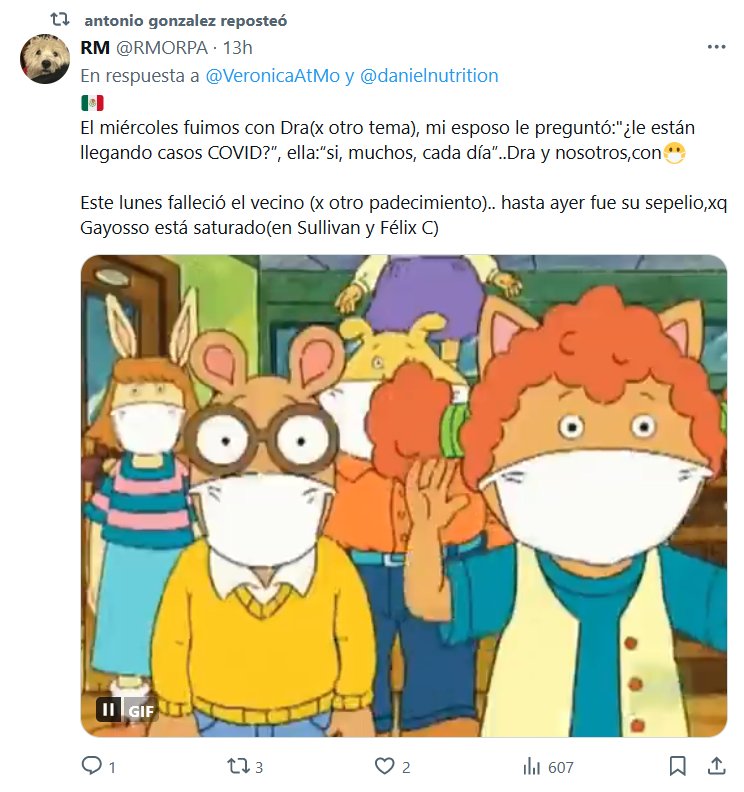Click the 607 views count
This screenshot has width=744, height=792.
tap(560, 768)
